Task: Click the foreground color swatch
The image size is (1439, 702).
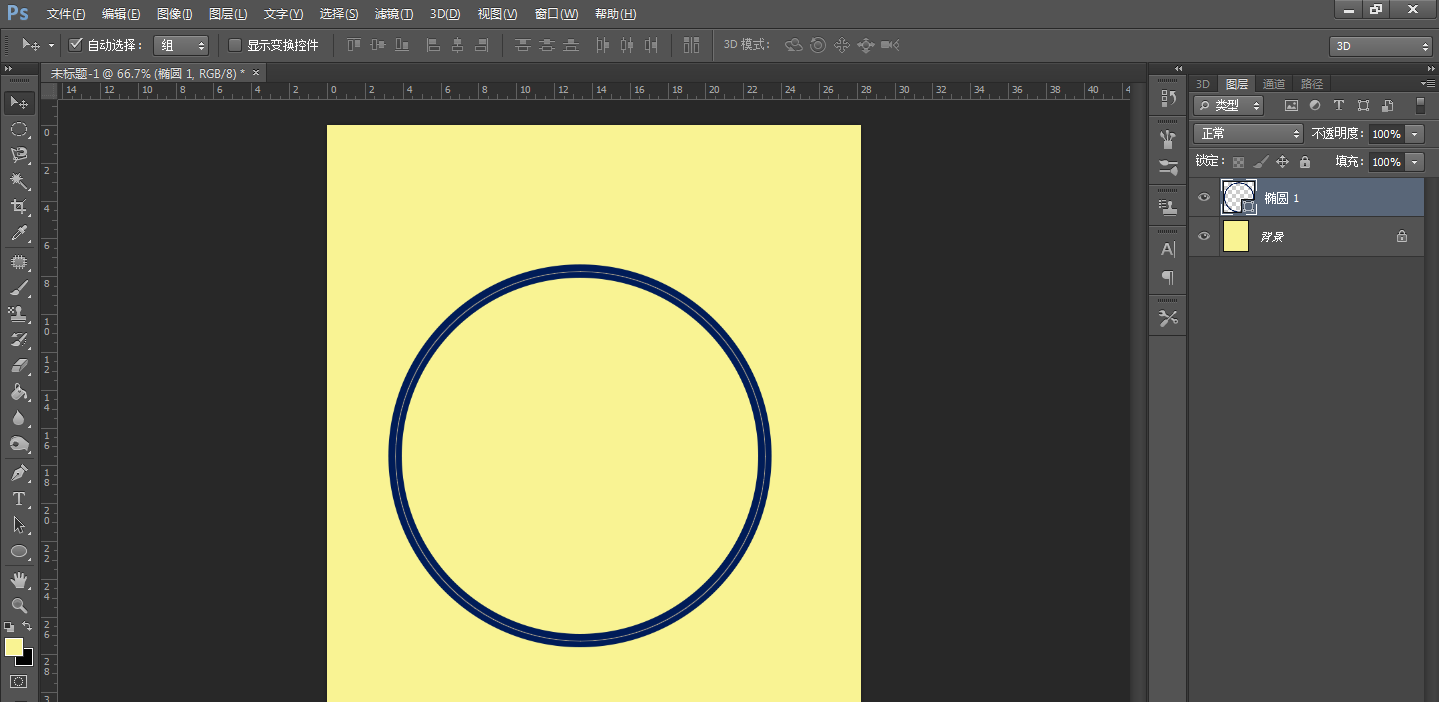Action: [x=14, y=647]
